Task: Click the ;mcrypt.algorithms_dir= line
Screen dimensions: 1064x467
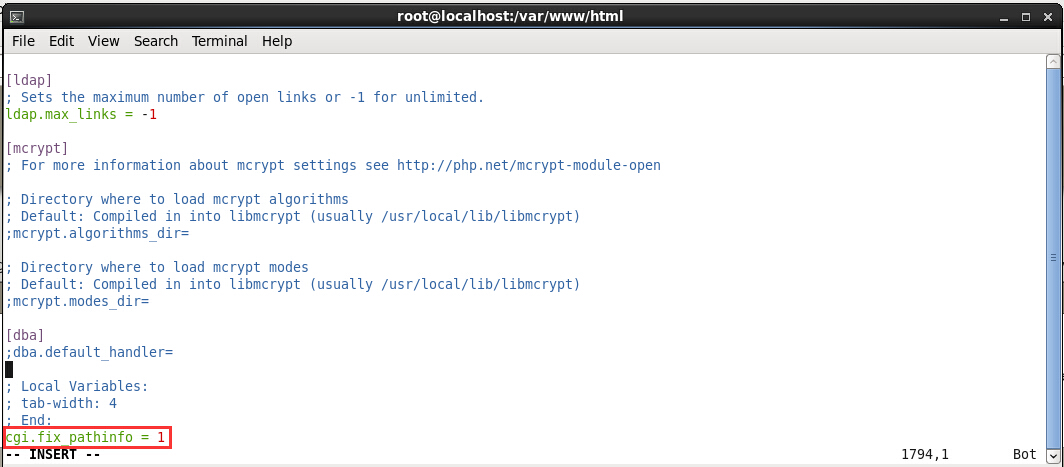Action: 98,233
